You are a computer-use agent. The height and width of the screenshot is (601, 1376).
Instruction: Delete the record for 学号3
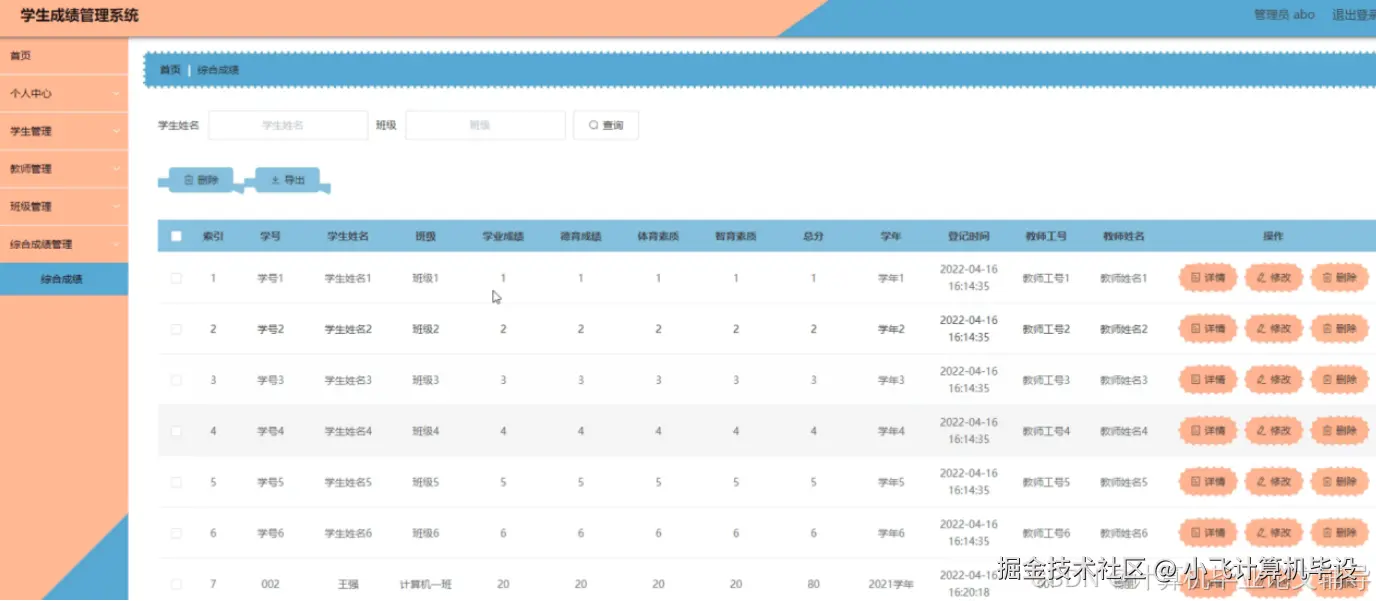click(1339, 380)
